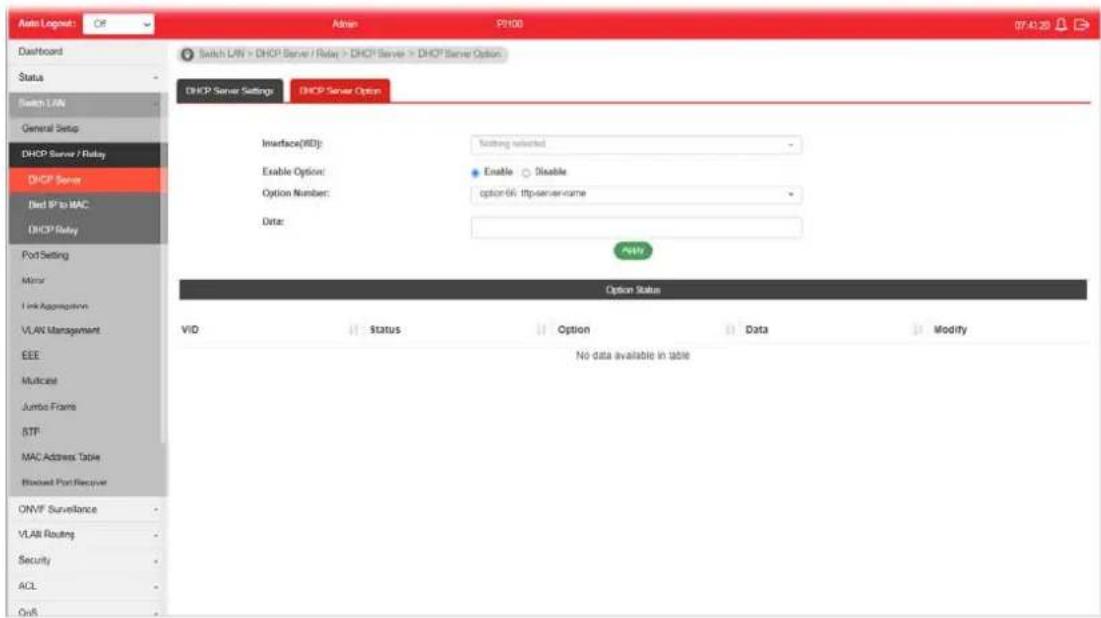This screenshot has height=618, width=1101.
Task: Sort table by Option column icon
Action: coord(730,329)
